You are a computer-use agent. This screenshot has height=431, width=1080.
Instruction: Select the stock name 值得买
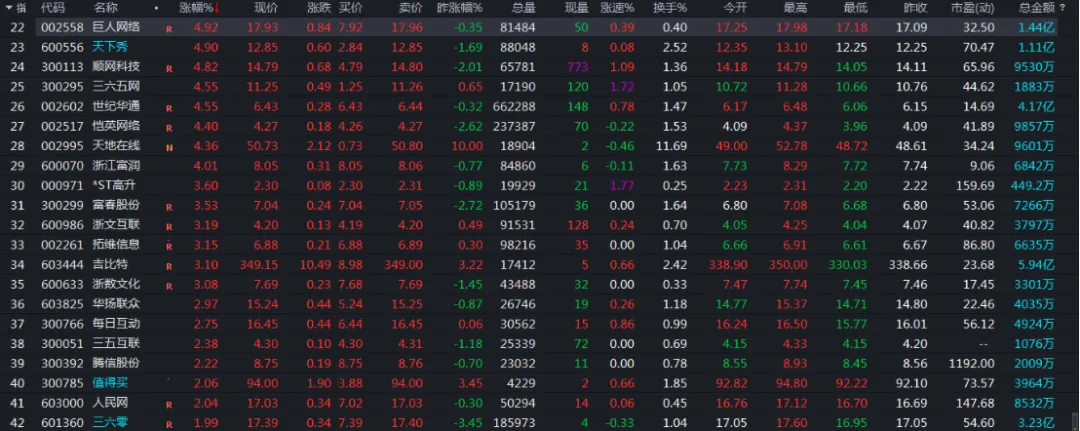click(x=111, y=383)
